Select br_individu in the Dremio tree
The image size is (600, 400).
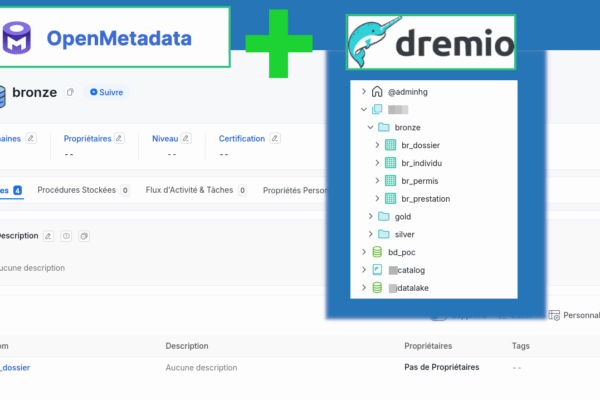422,163
